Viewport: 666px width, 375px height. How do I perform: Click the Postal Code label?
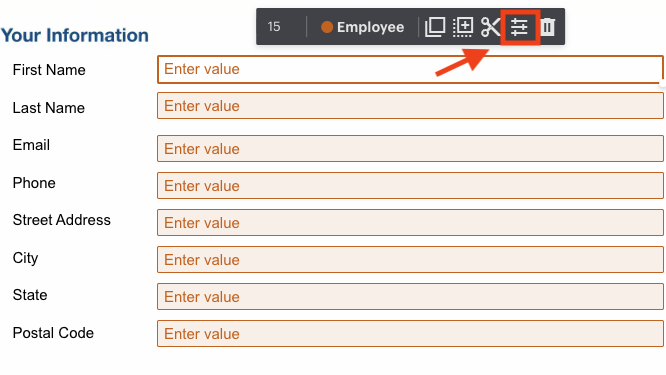[x=53, y=333]
